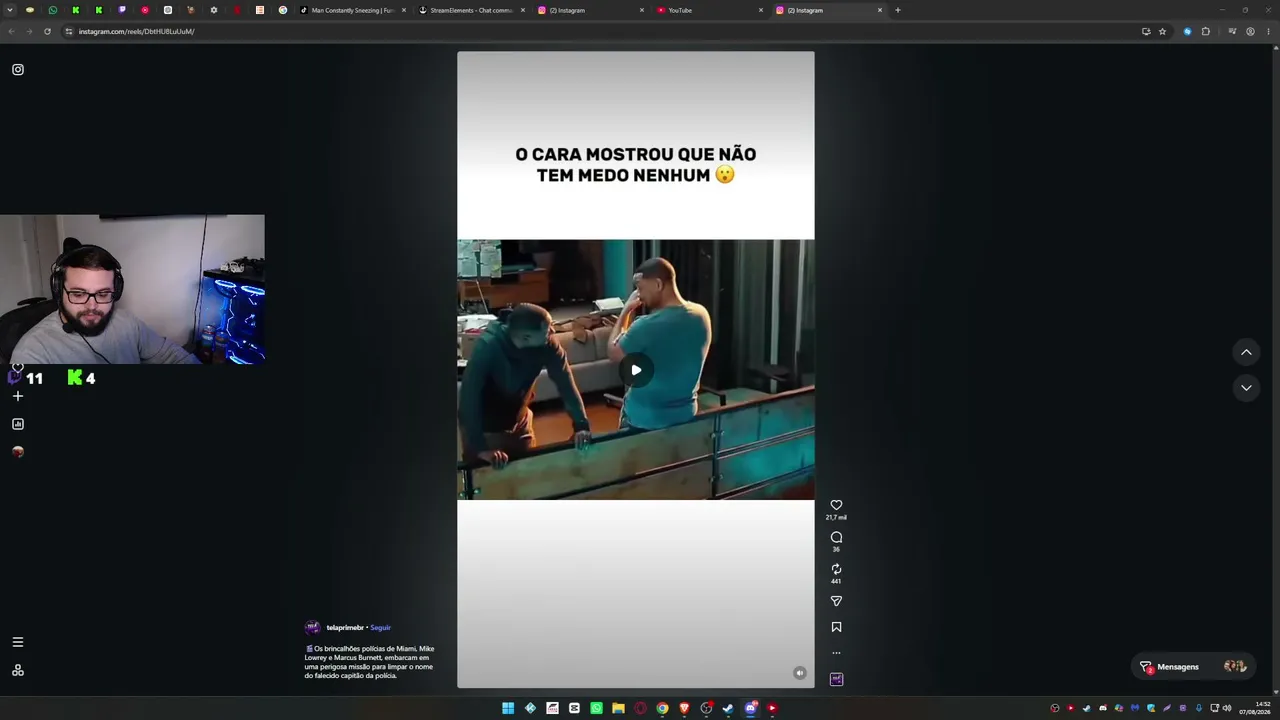Screen dimensions: 1280x720
Task: Follow telaprimebr via Seguir link
Action: coord(380,628)
